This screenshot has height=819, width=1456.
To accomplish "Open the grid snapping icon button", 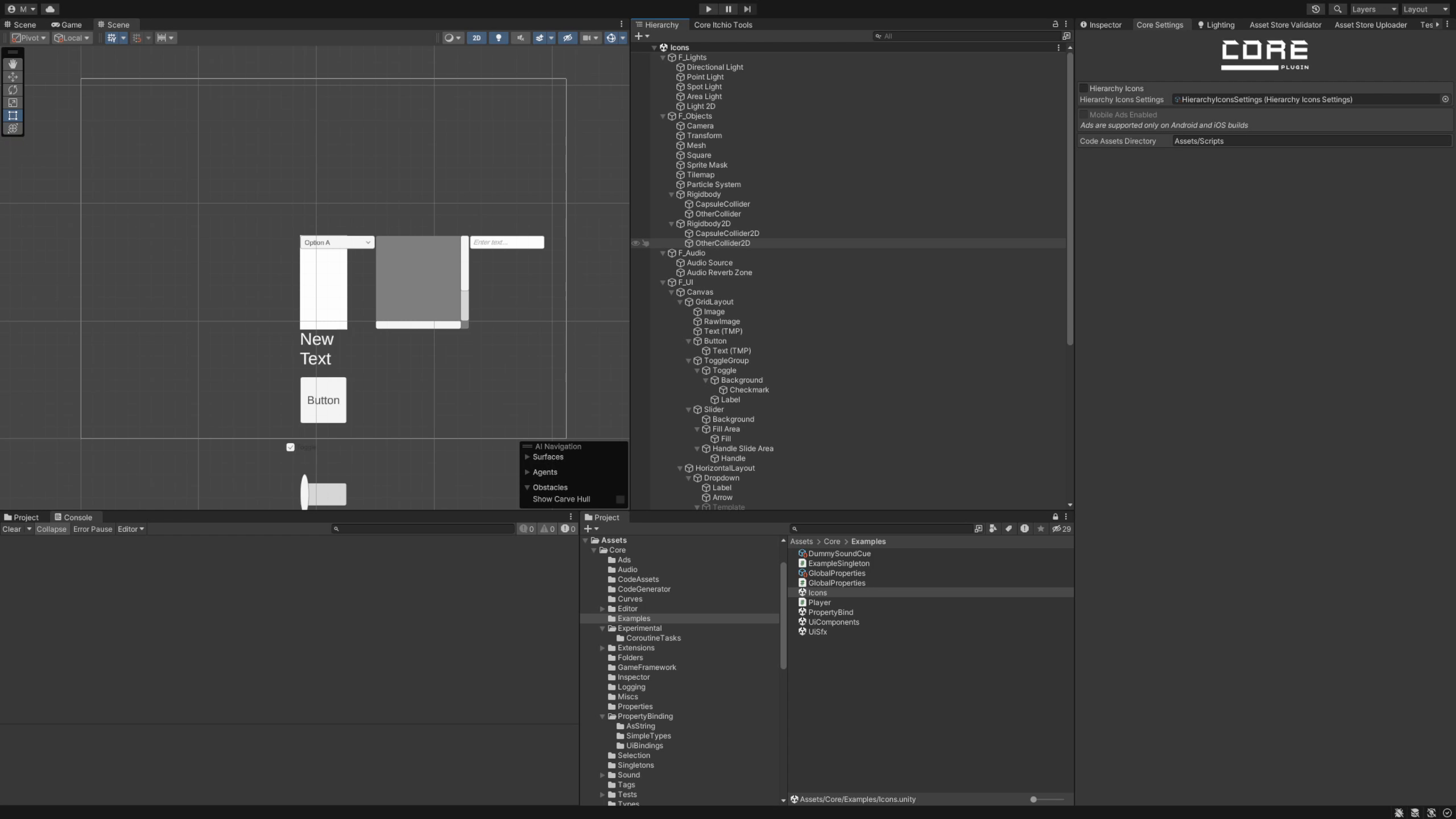I will point(136,38).
